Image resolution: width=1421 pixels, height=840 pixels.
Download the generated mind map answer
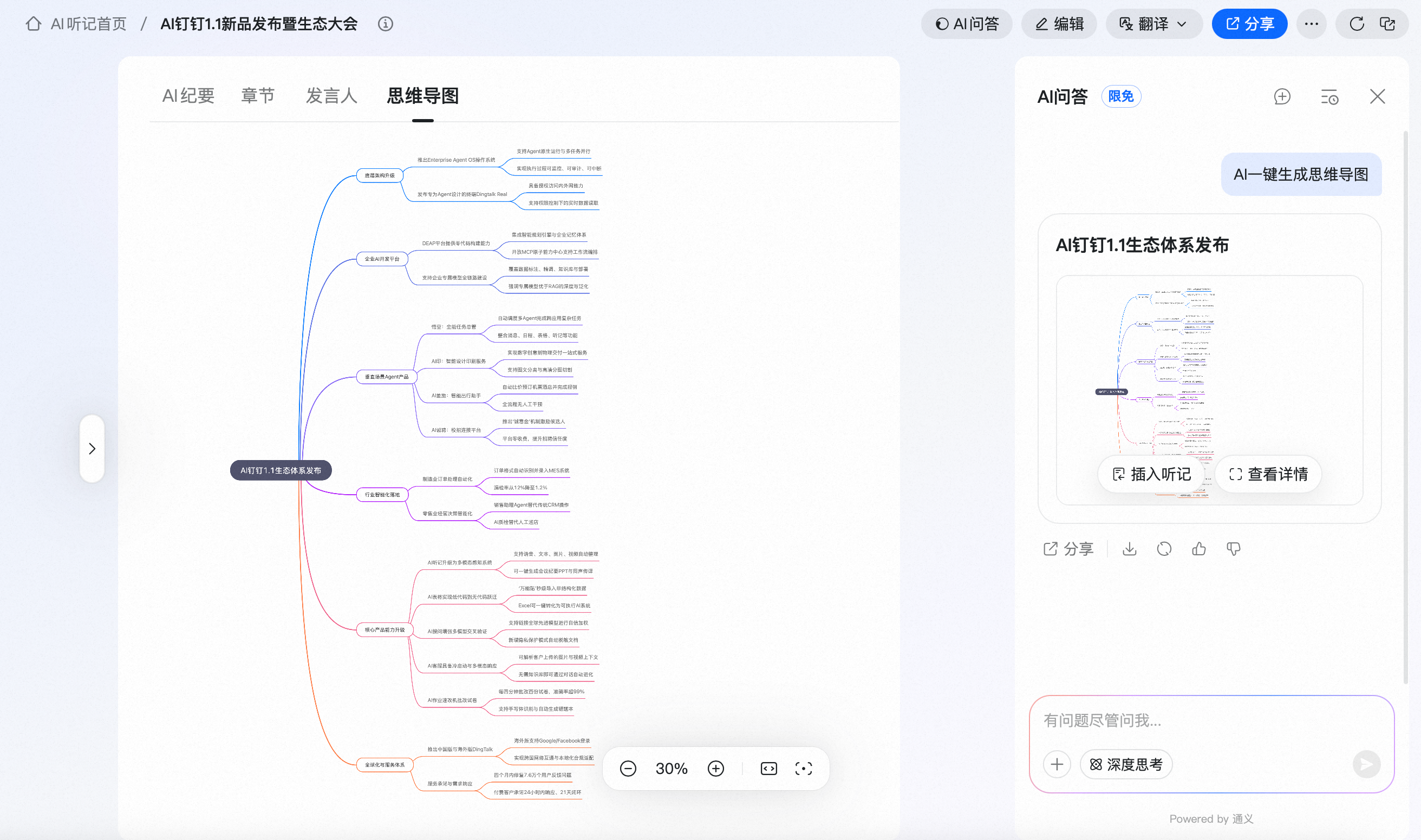(1129, 548)
